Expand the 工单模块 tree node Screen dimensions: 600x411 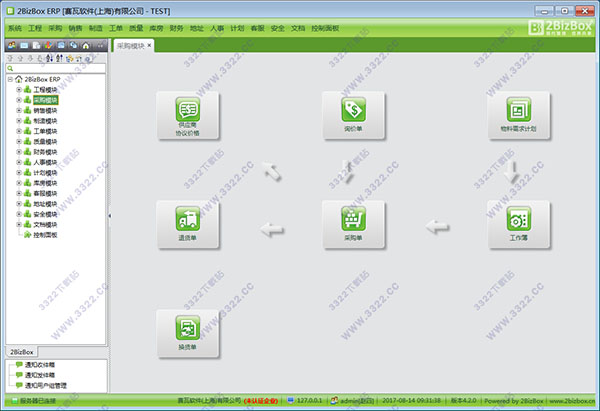click(x=19, y=131)
